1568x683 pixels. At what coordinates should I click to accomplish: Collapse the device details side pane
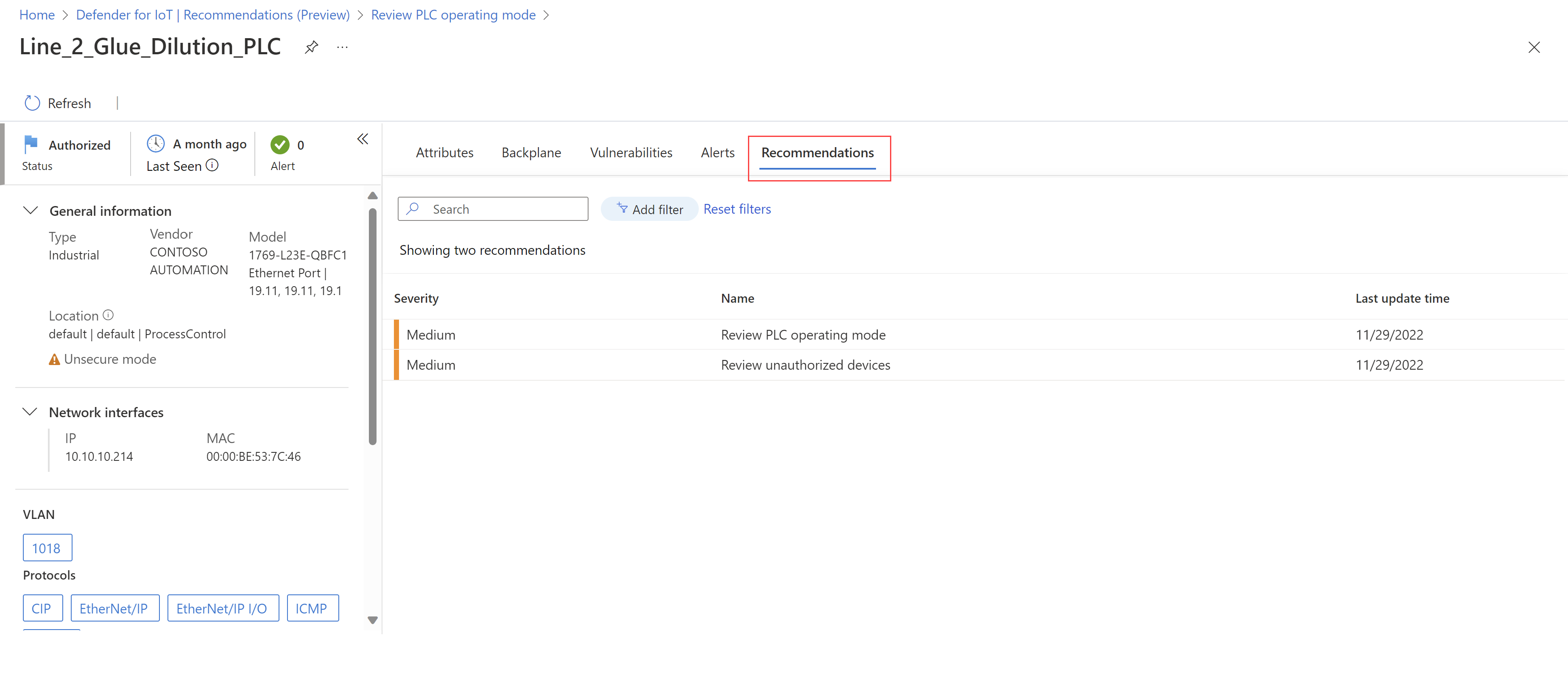[x=363, y=139]
